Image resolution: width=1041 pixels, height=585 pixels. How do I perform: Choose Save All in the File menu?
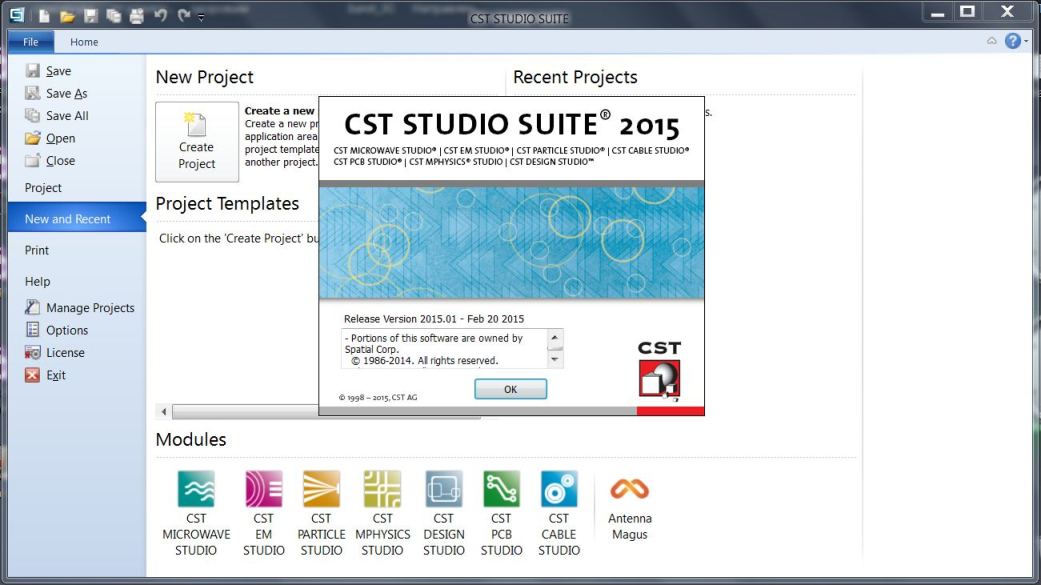pos(57,116)
